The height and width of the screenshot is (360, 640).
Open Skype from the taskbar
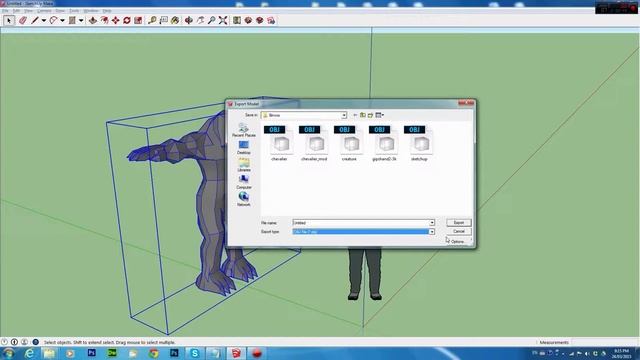(x=195, y=353)
